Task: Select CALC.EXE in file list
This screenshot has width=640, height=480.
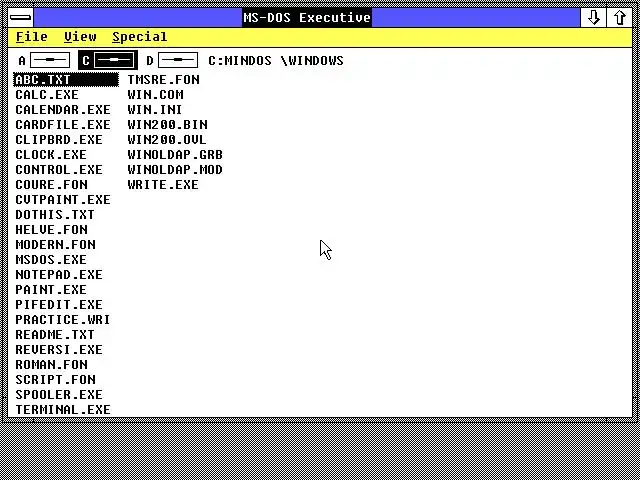Action: click(x=47, y=95)
